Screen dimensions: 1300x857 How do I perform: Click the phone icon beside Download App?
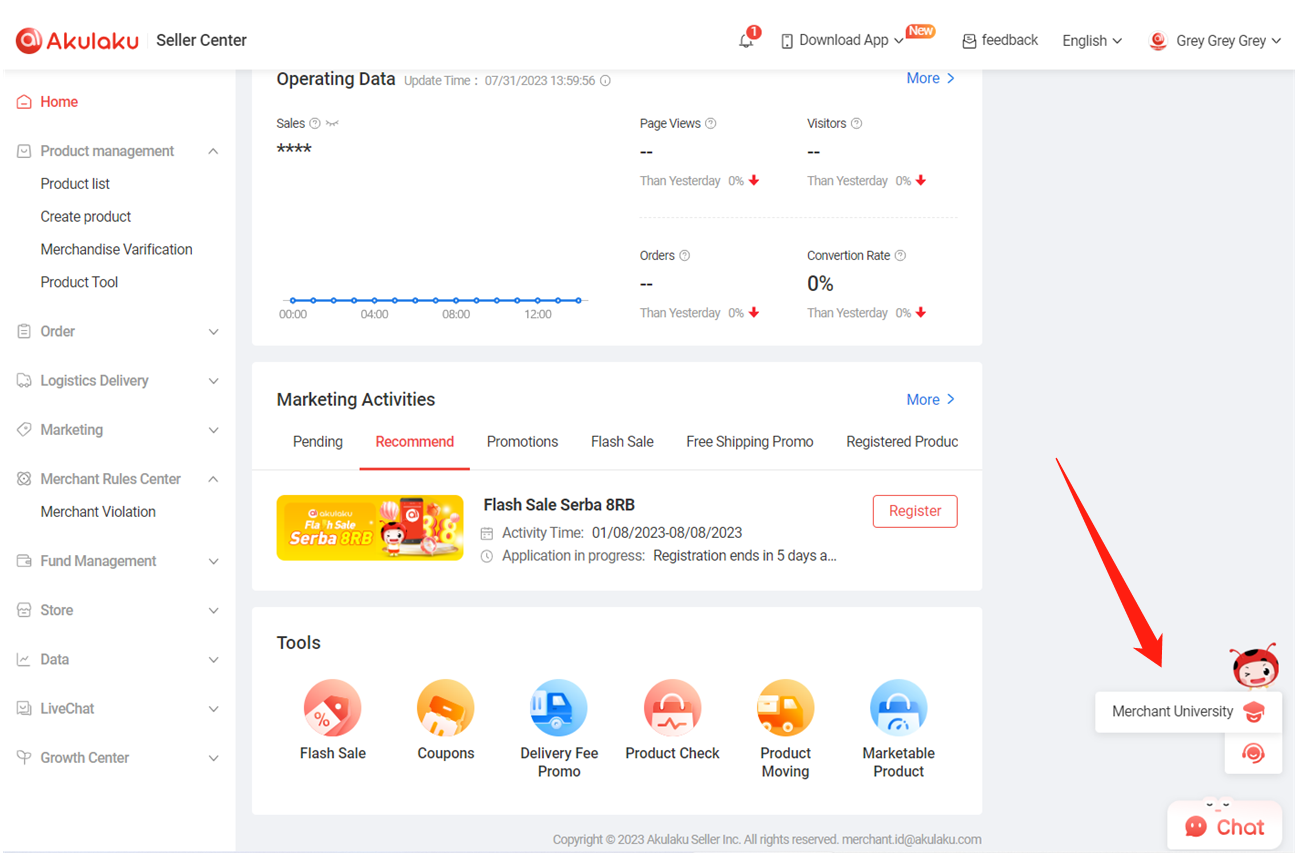click(787, 41)
